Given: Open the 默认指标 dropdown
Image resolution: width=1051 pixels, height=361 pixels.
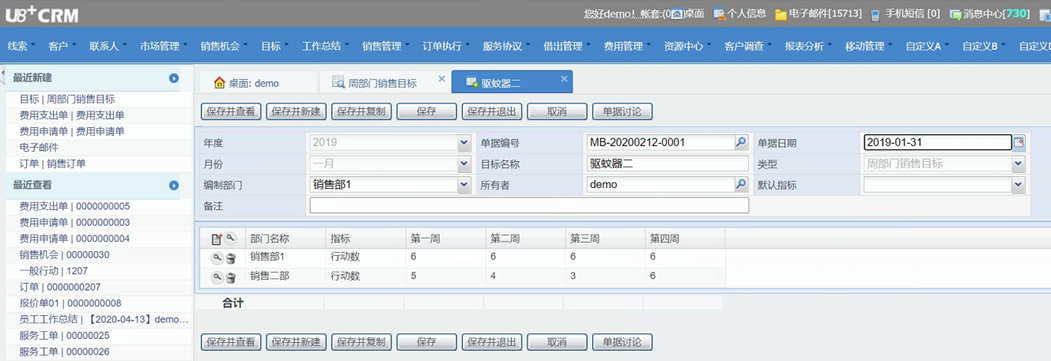Looking at the screenshot, I should click(x=1019, y=185).
